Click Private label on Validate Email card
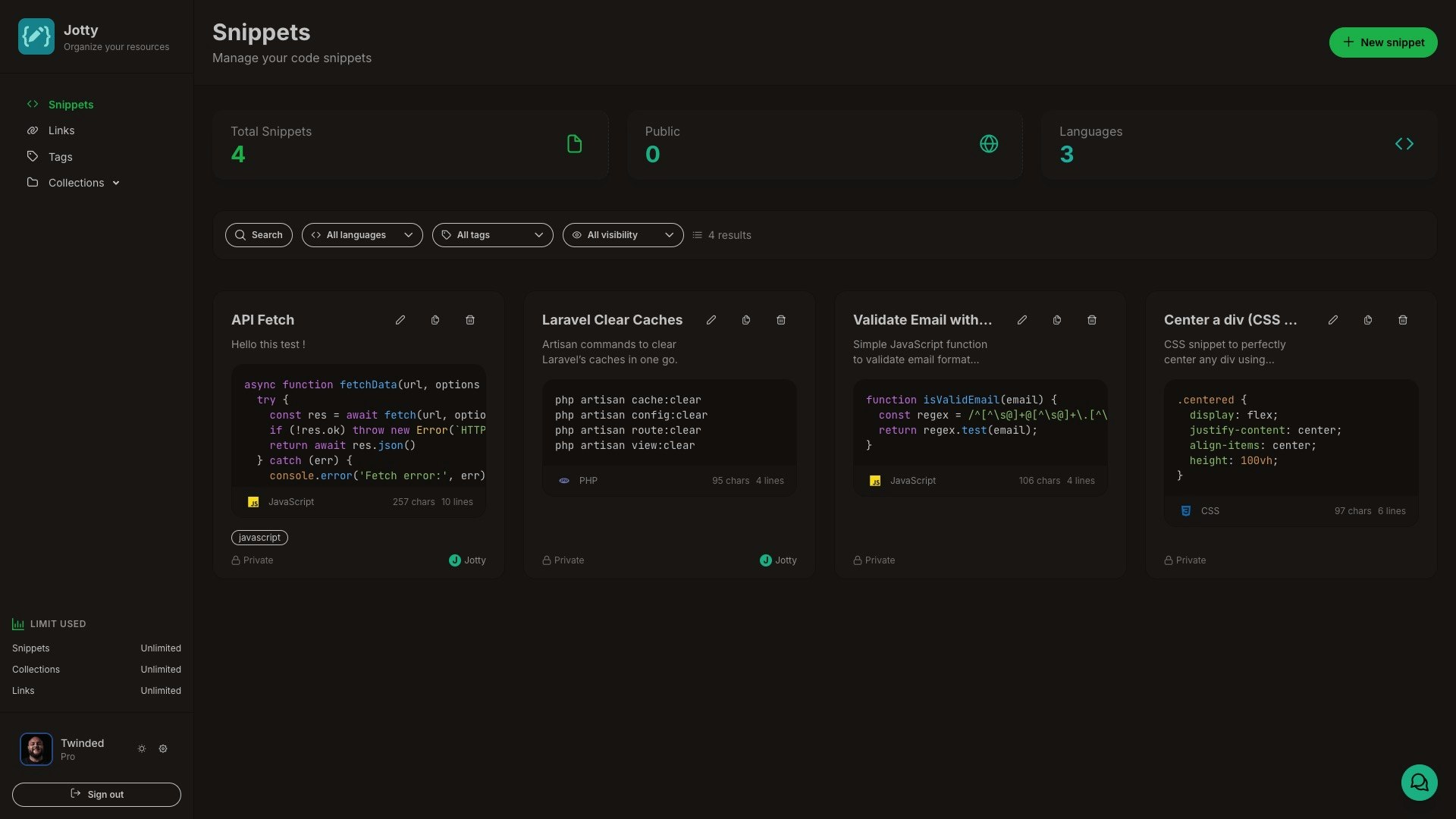The image size is (1456, 819). tap(880, 560)
